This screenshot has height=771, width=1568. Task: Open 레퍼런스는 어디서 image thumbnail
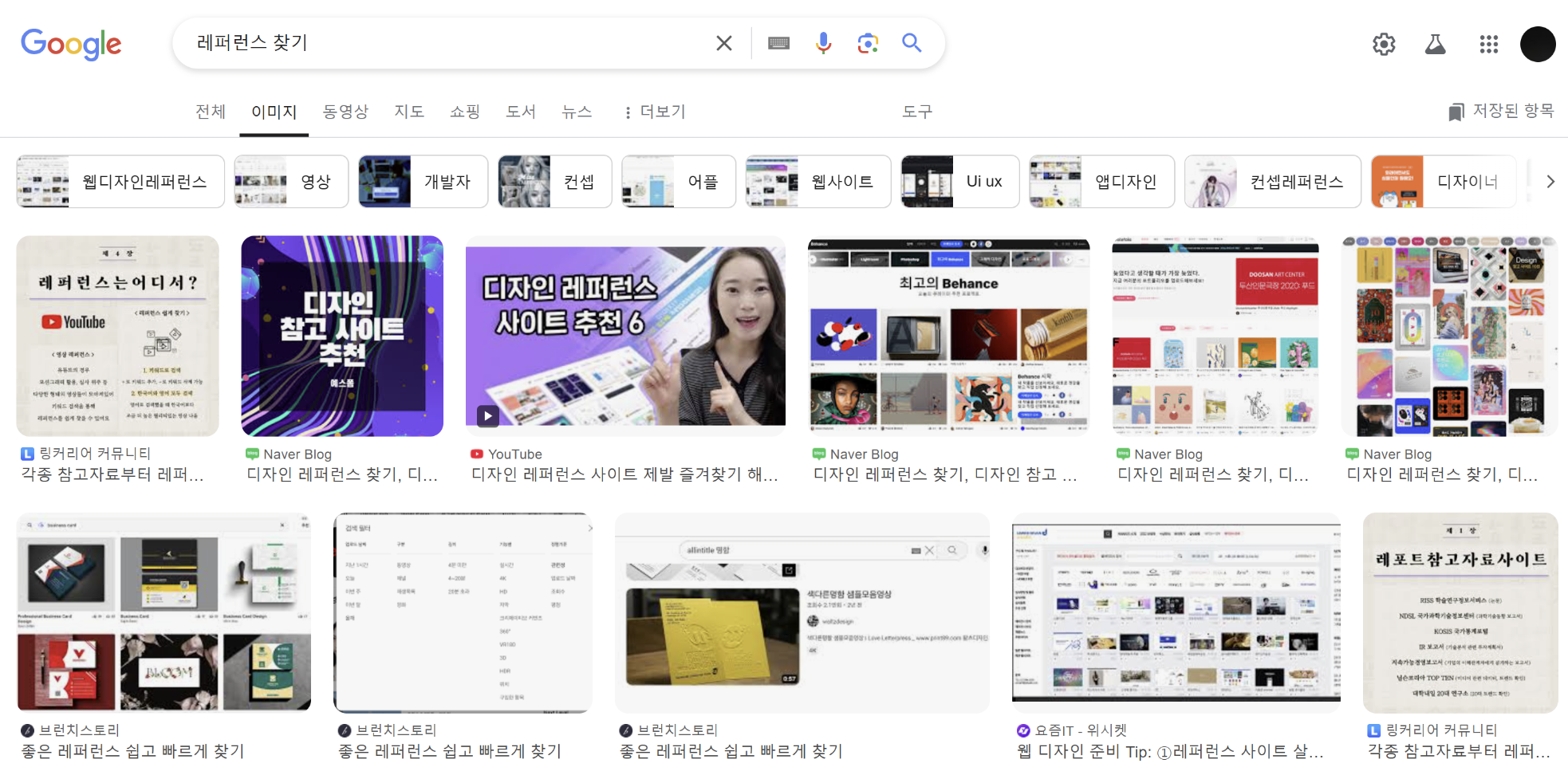(118, 336)
